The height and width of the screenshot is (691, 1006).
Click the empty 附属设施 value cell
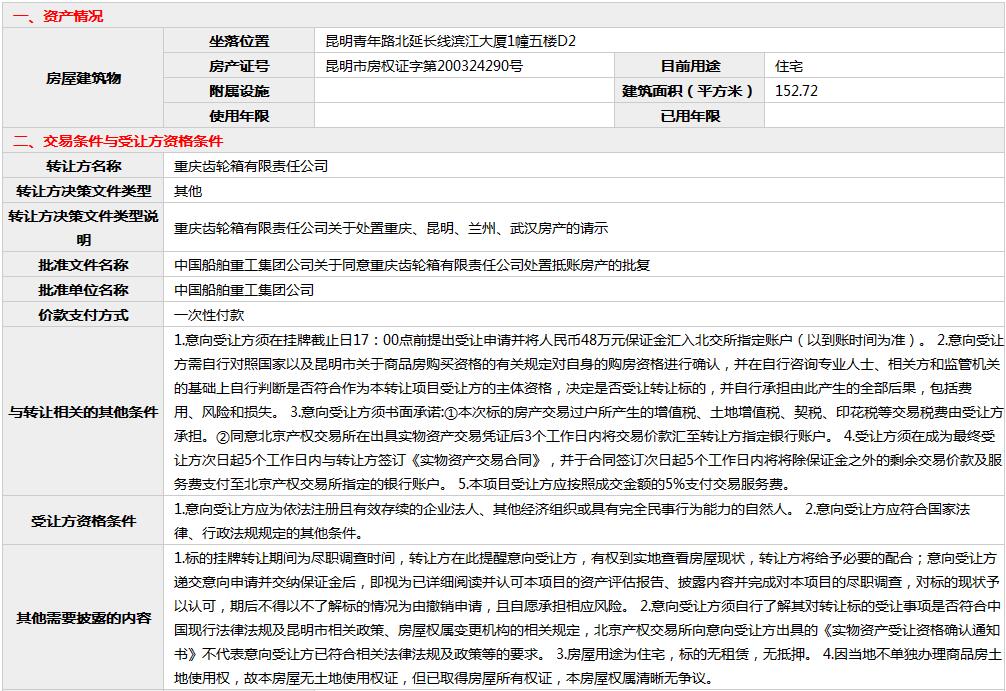click(x=464, y=91)
